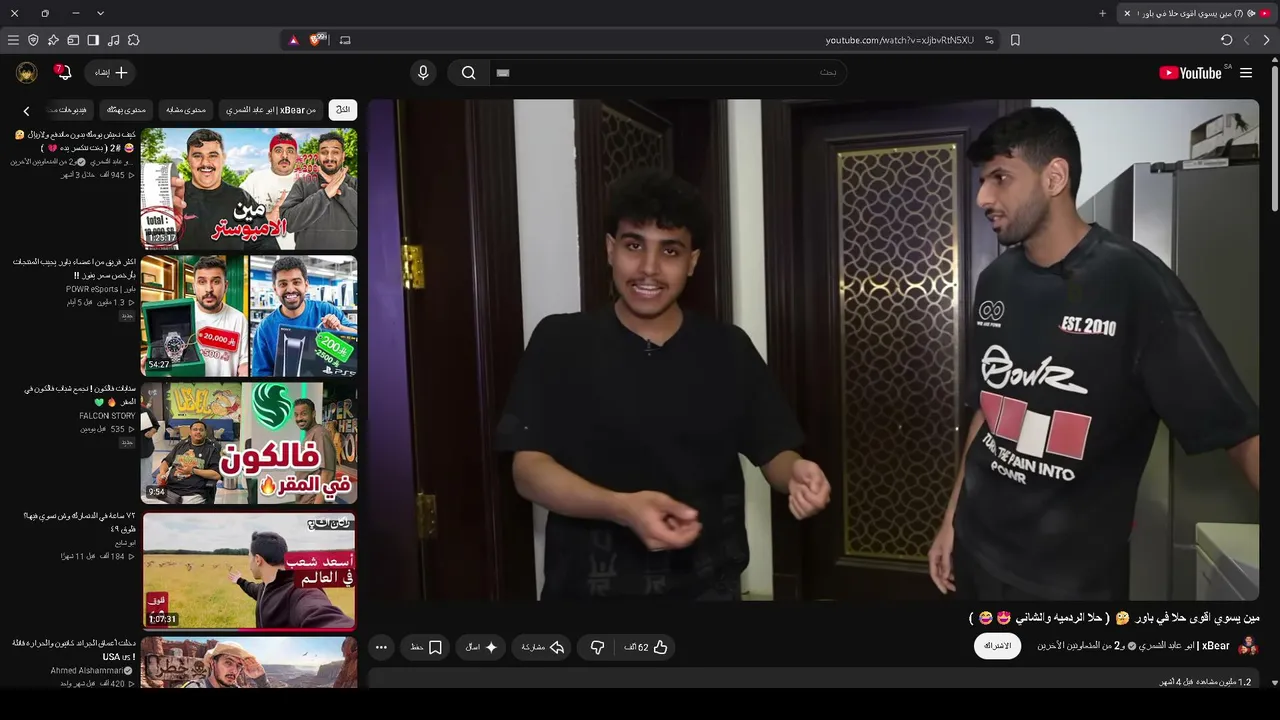Like the video (62 ألف)
This screenshot has width=1280, height=720.
point(647,647)
